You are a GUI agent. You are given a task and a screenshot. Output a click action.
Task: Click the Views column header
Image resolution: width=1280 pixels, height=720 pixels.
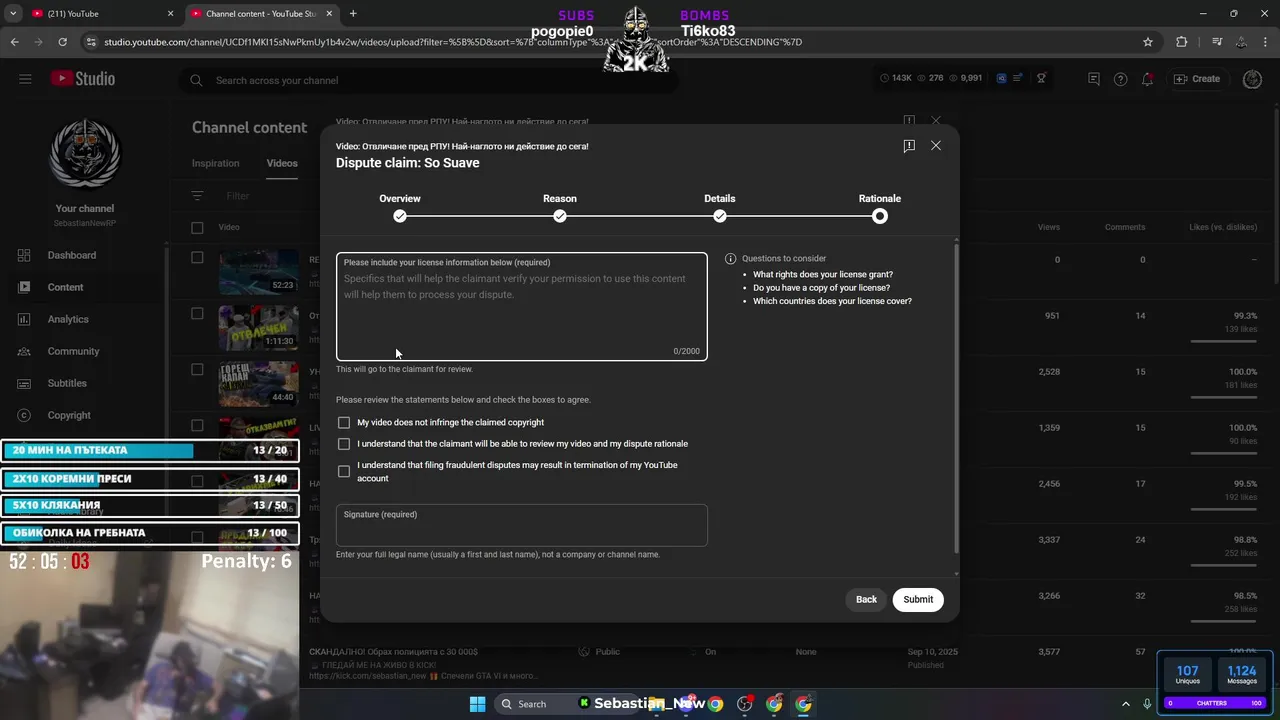tap(1048, 227)
